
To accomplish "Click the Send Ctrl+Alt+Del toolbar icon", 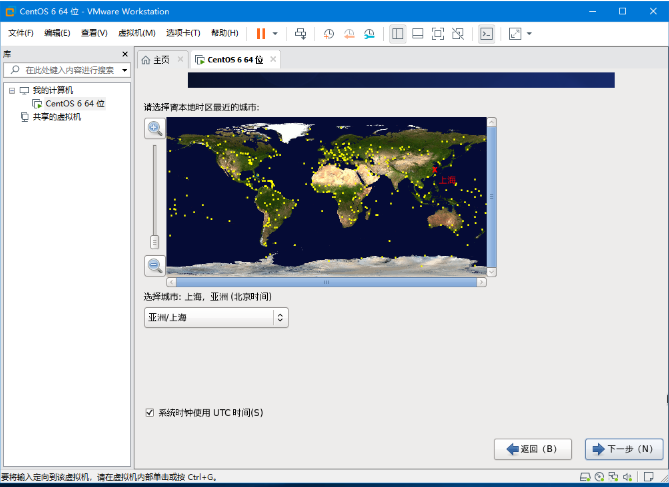I will [301, 33].
